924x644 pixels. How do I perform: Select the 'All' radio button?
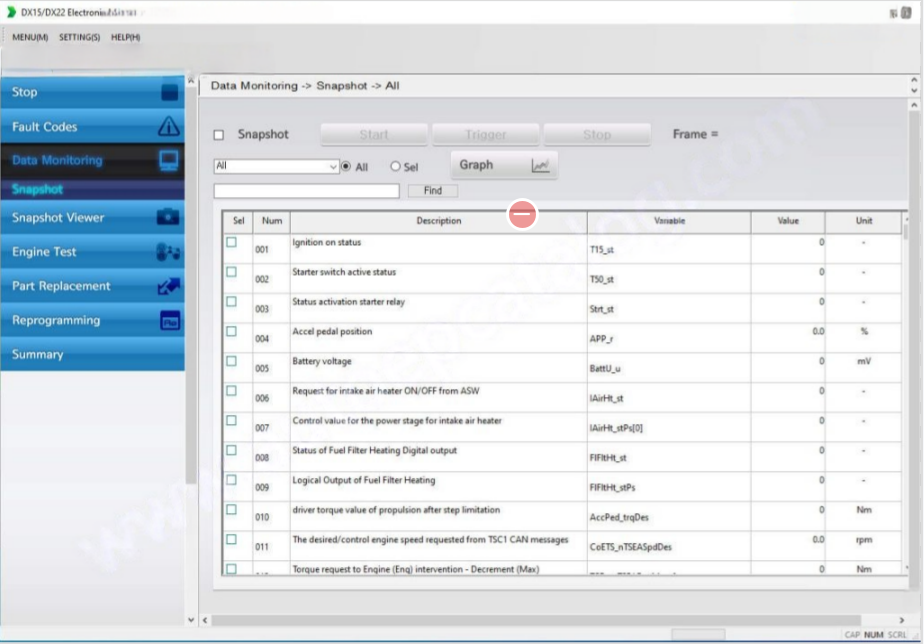pos(347,167)
